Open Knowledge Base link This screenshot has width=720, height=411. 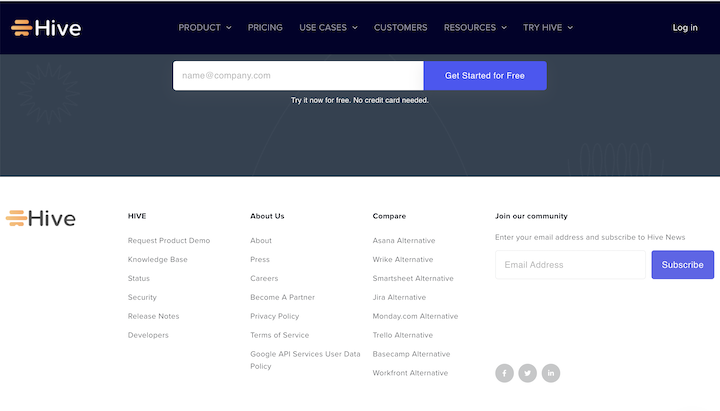coord(158,259)
